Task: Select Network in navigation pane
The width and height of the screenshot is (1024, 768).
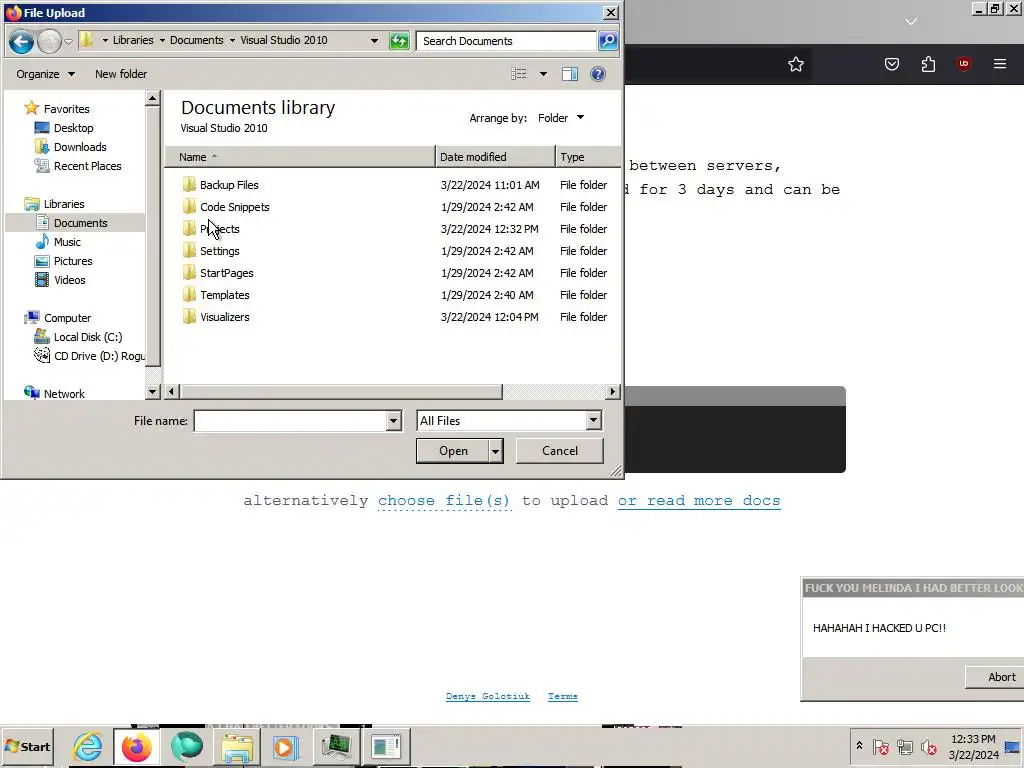Action: tap(64, 394)
